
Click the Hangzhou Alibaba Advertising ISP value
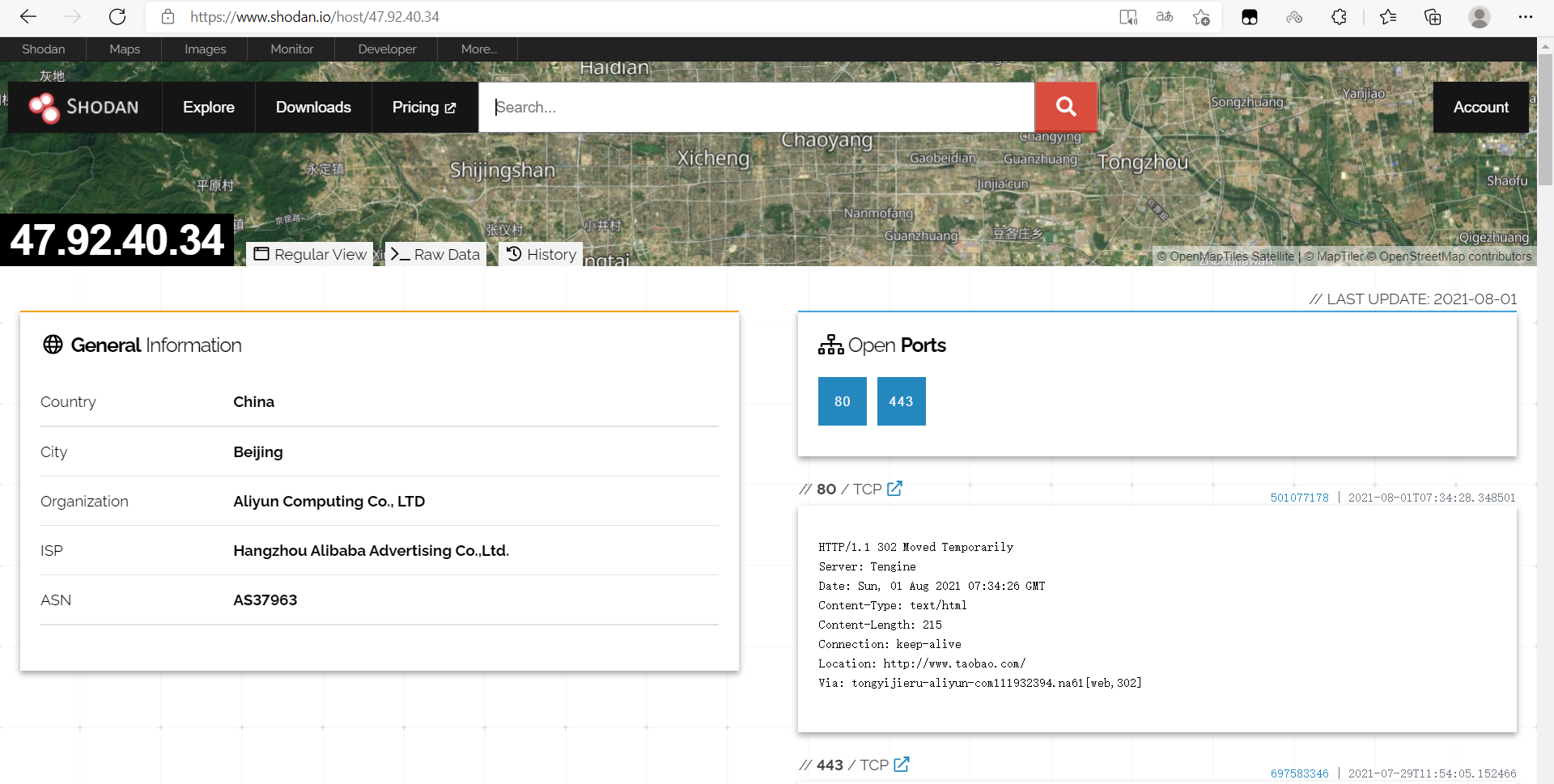(372, 550)
